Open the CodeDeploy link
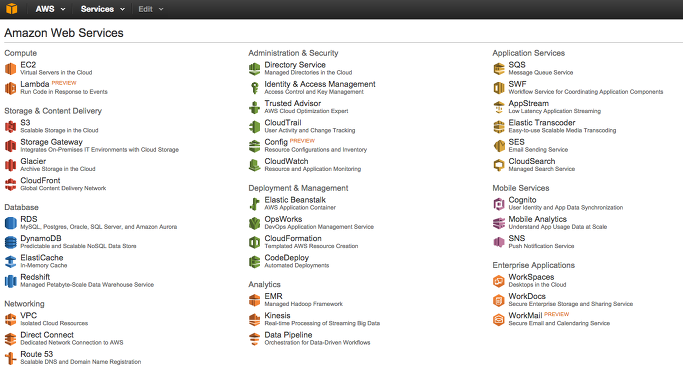 coord(287,258)
